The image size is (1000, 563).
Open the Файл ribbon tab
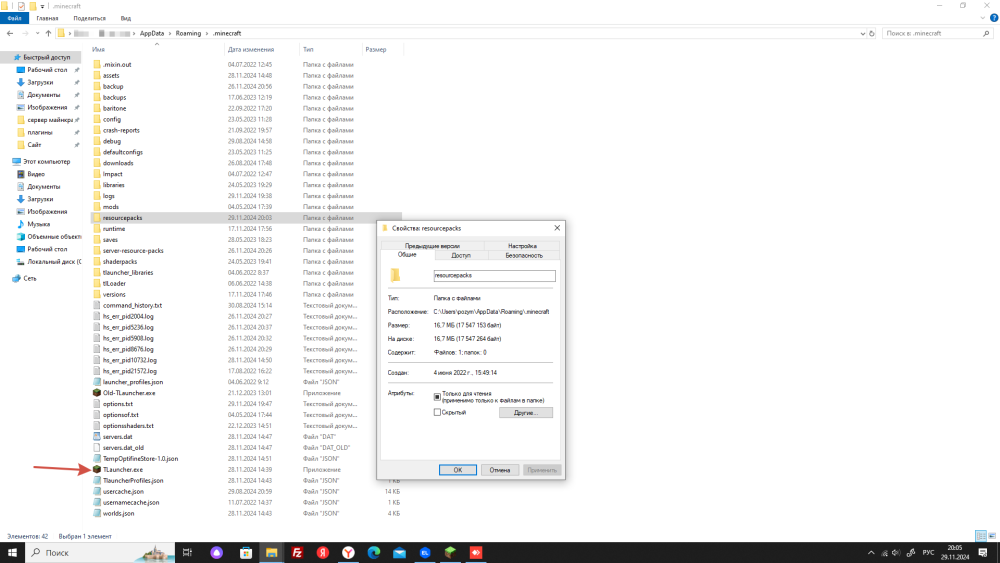pyautogui.click(x=14, y=18)
